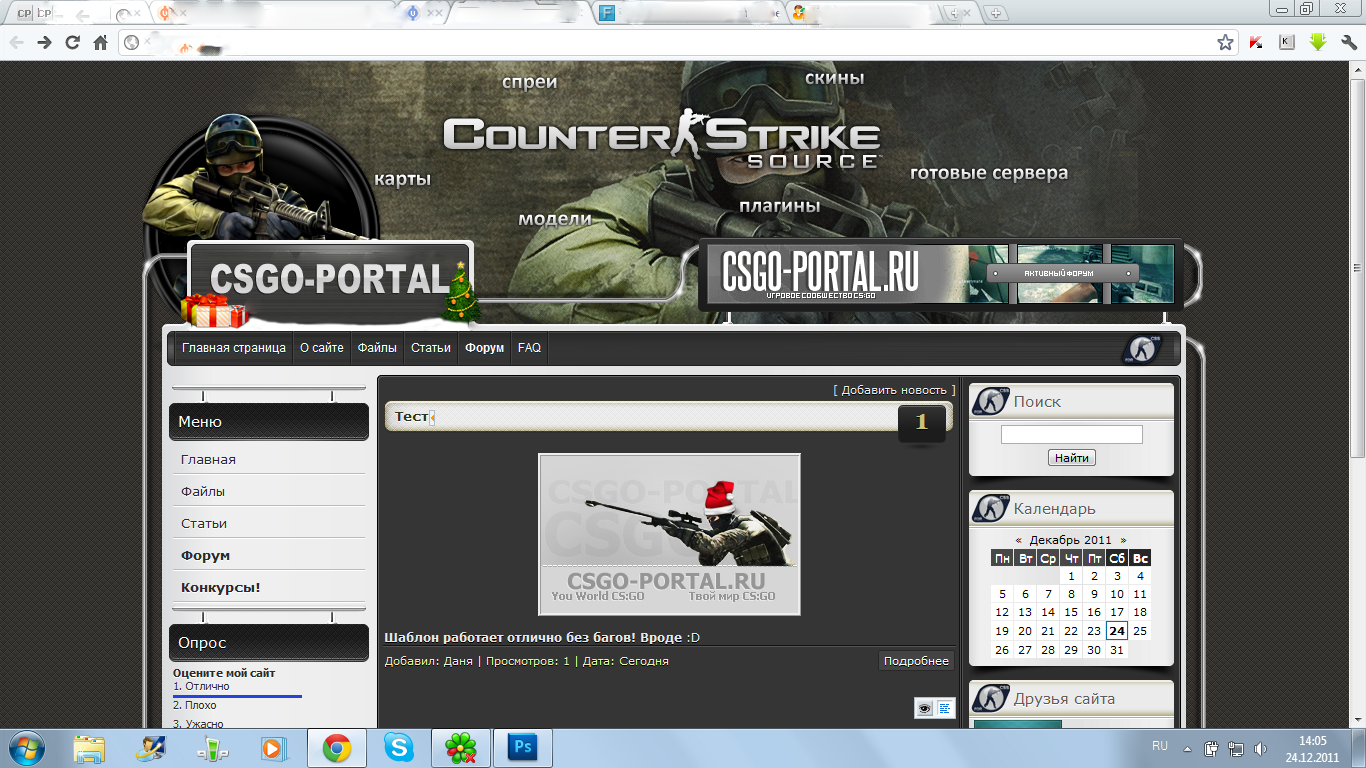The width and height of the screenshot is (1366, 768).
Task: Open Chrome wrench settings menu
Action: [1348, 42]
